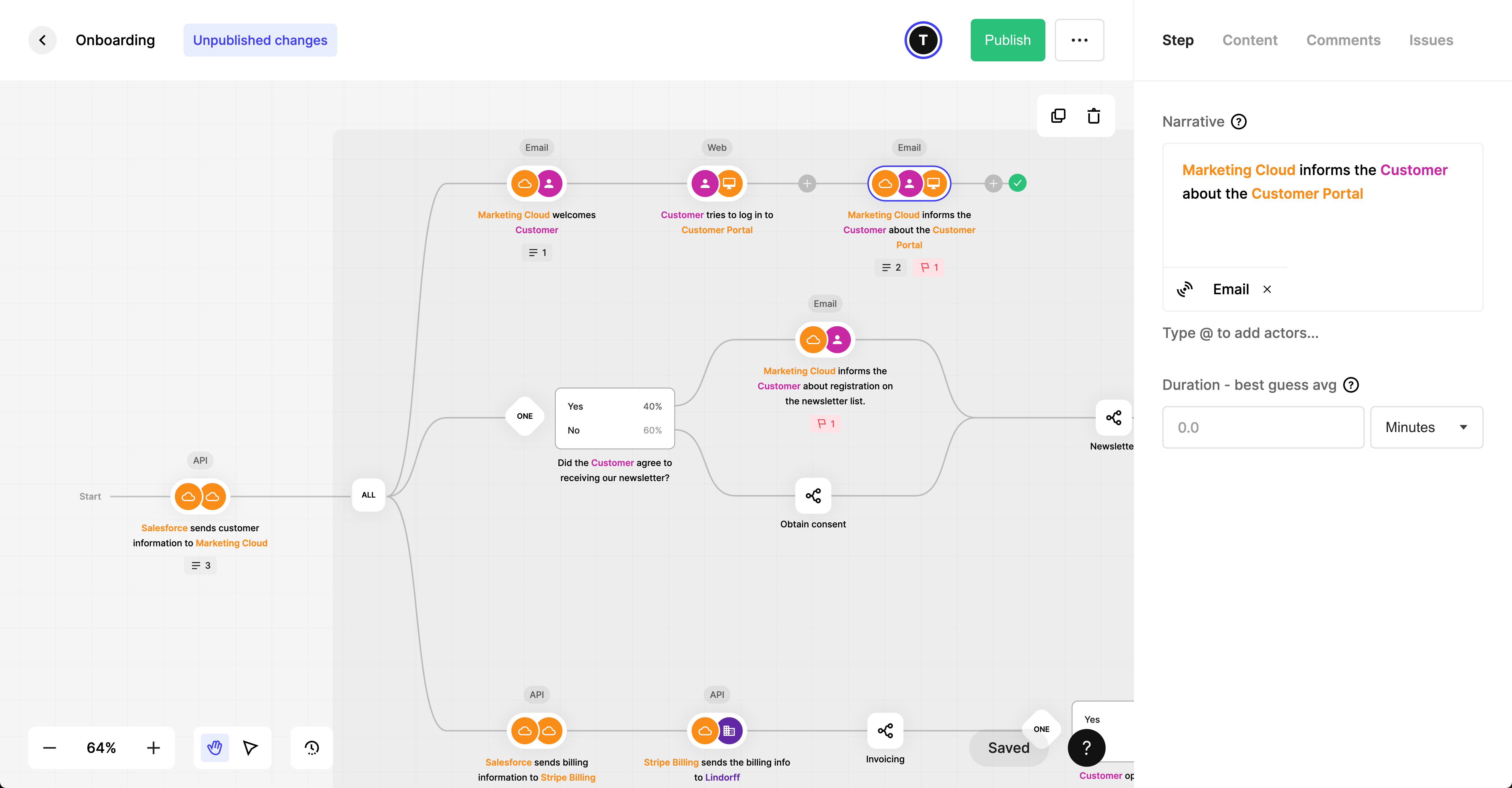The width and height of the screenshot is (1512, 788).
Task: Open version history with the clock icon
Action: point(311,748)
